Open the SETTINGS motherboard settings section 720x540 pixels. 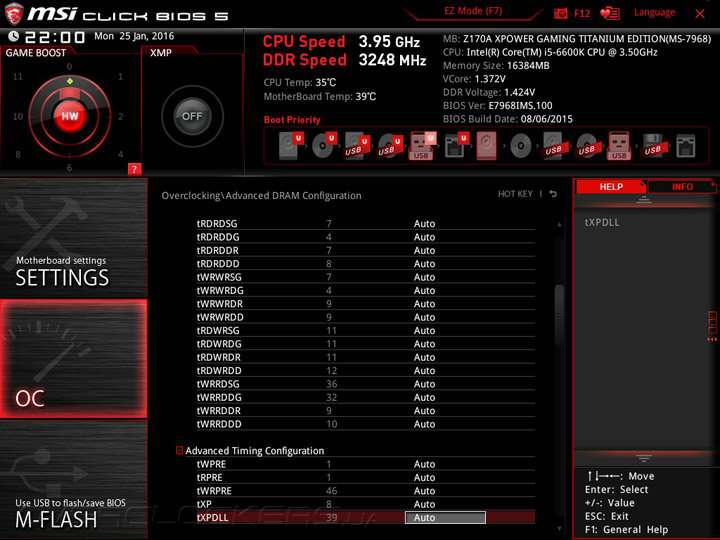point(73,238)
